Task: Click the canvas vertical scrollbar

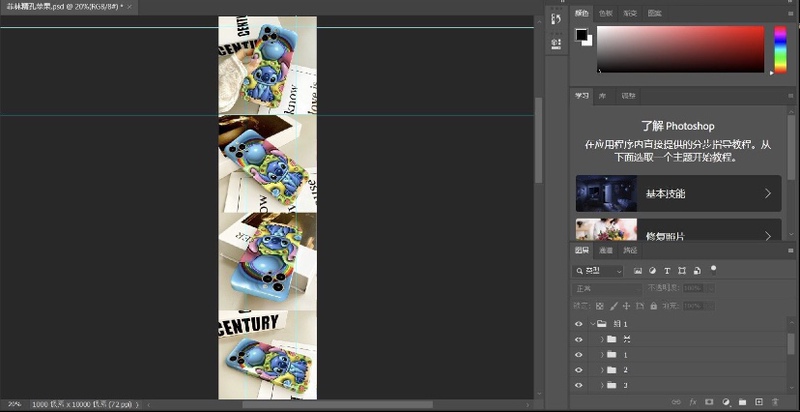Action: point(538,140)
